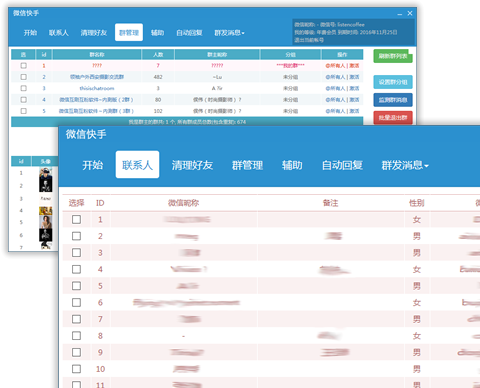Close the back 微信快手 window
This screenshot has height=388, width=480.
[410, 13]
